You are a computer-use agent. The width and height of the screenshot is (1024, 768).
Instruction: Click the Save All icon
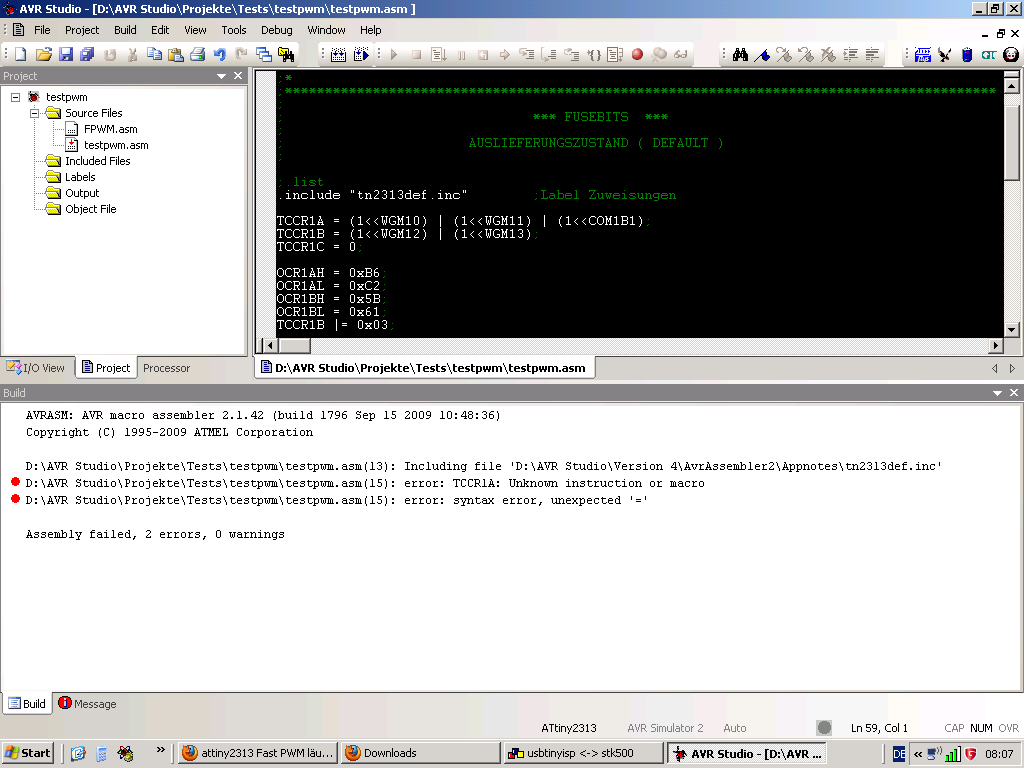click(87, 55)
